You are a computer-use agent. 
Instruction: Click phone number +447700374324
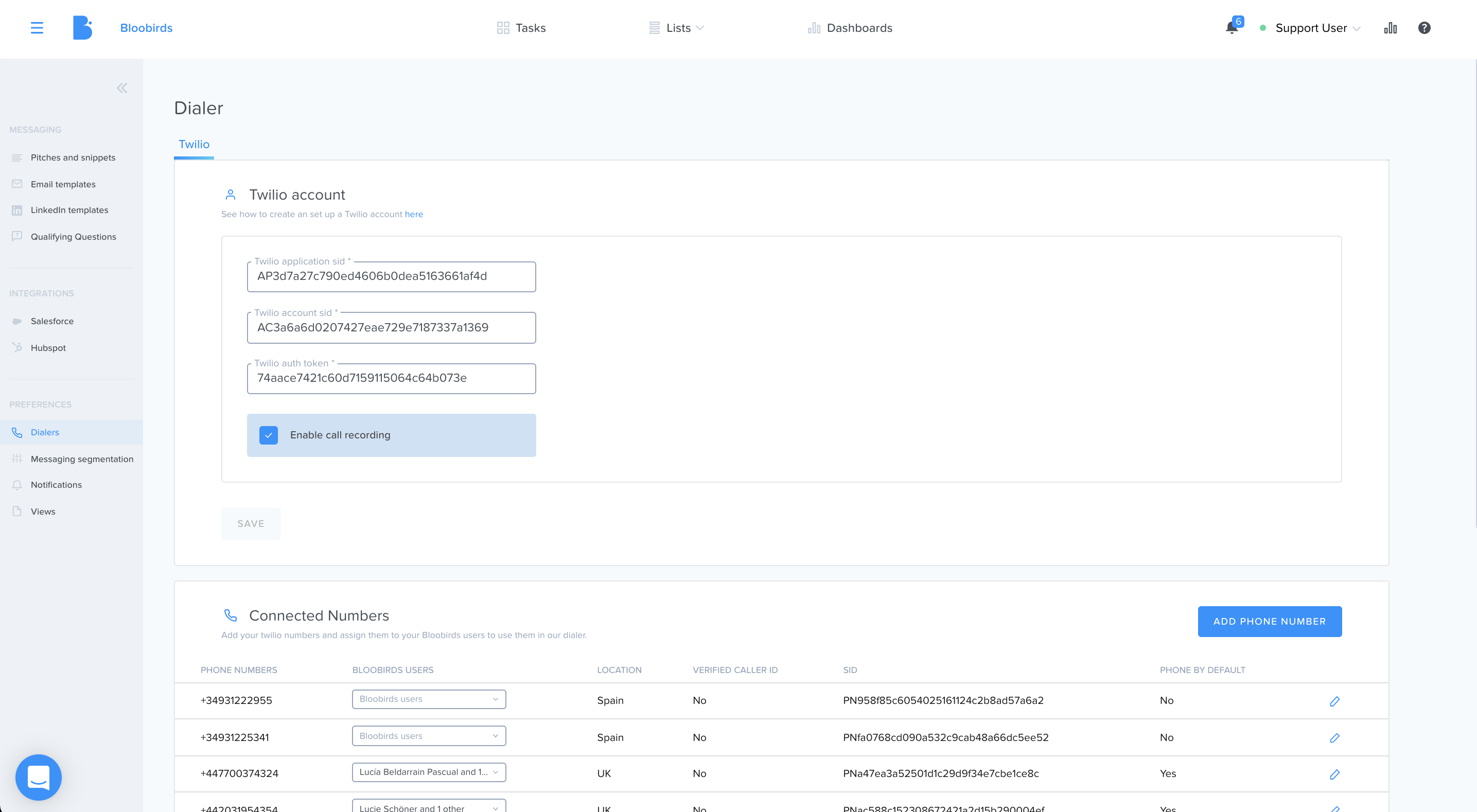coord(239,773)
